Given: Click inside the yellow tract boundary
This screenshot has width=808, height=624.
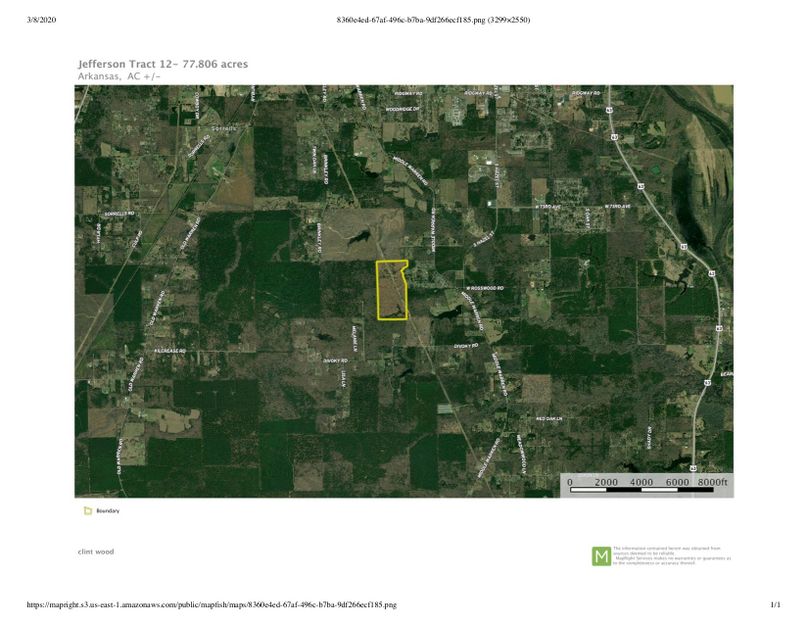Looking at the screenshot, I should click(390, 290).
